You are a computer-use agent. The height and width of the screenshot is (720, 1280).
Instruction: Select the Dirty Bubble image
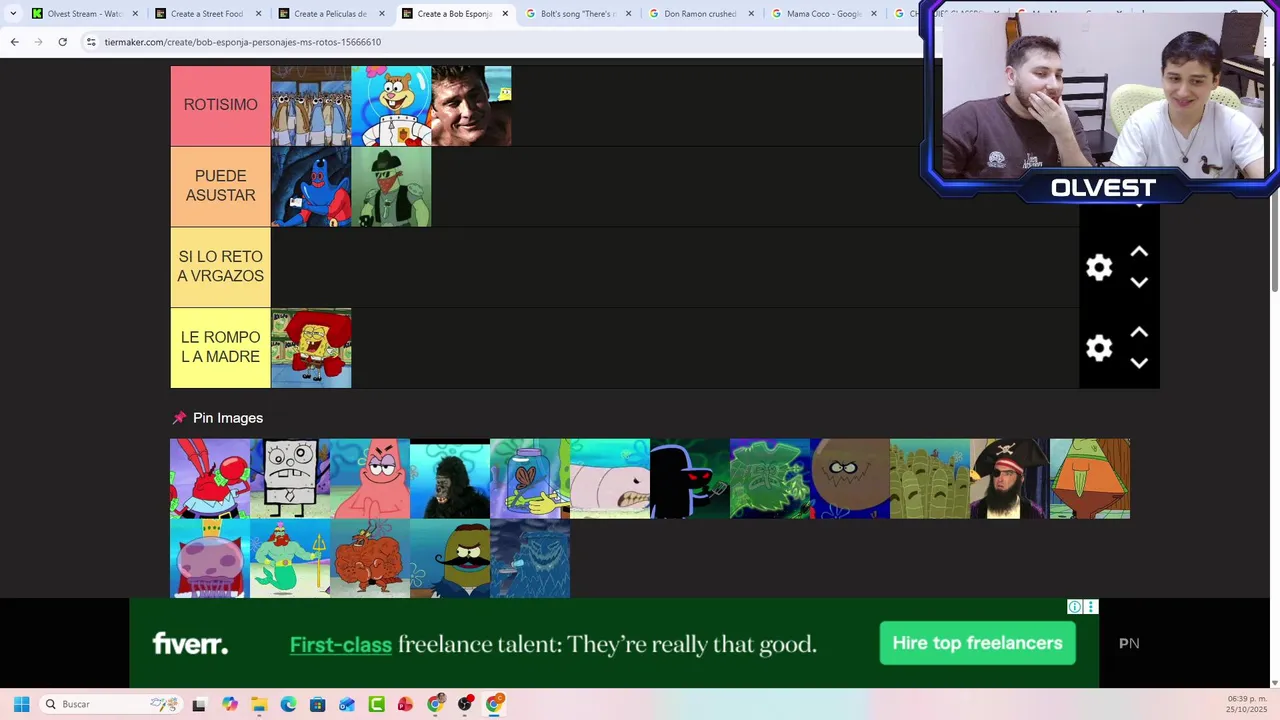[x=850, y=479]
